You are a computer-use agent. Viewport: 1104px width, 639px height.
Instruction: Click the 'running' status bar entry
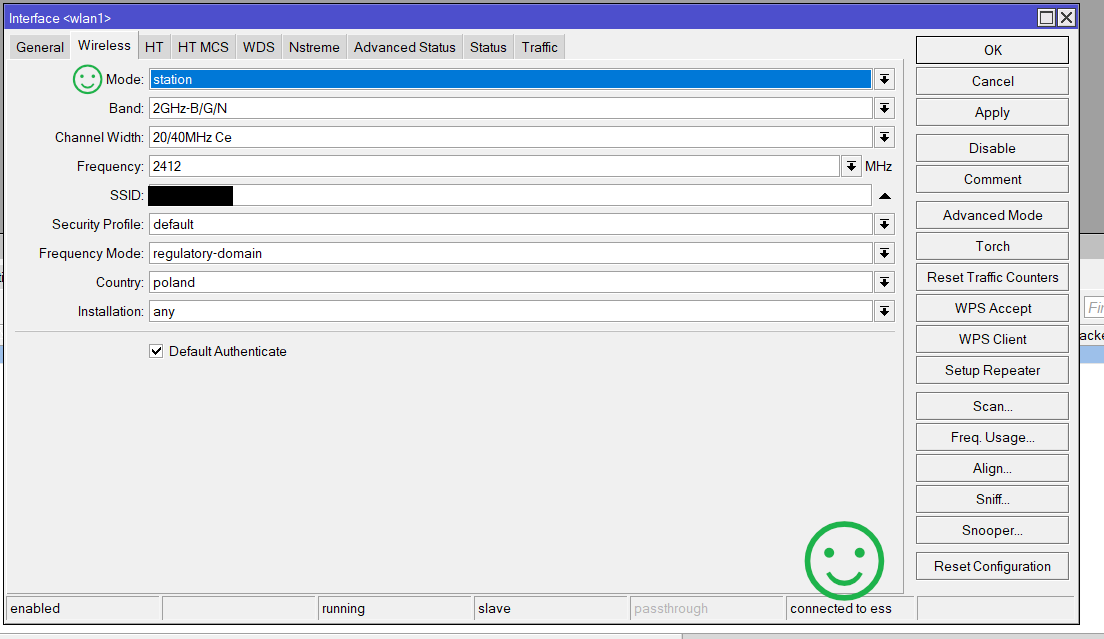[x=395, y=609]
